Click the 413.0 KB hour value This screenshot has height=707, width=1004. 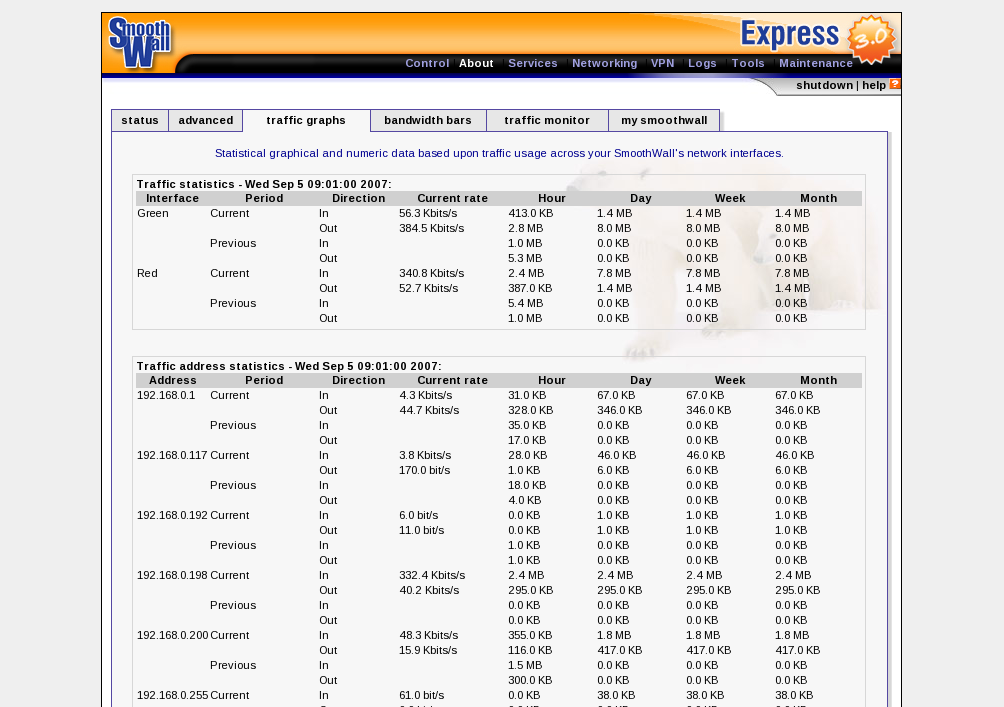click(x=531, y=213)
